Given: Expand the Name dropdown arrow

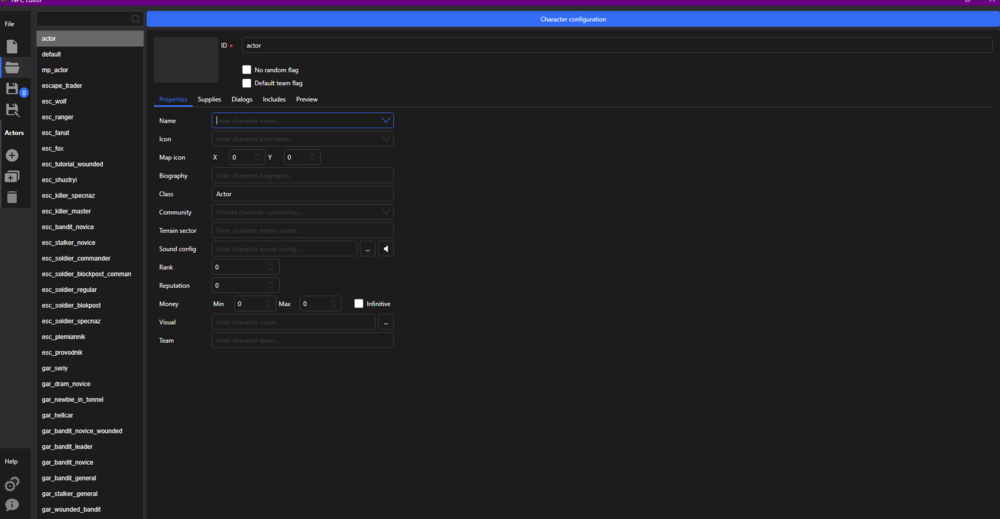Looking at the screenshot, I should [386, 121].
